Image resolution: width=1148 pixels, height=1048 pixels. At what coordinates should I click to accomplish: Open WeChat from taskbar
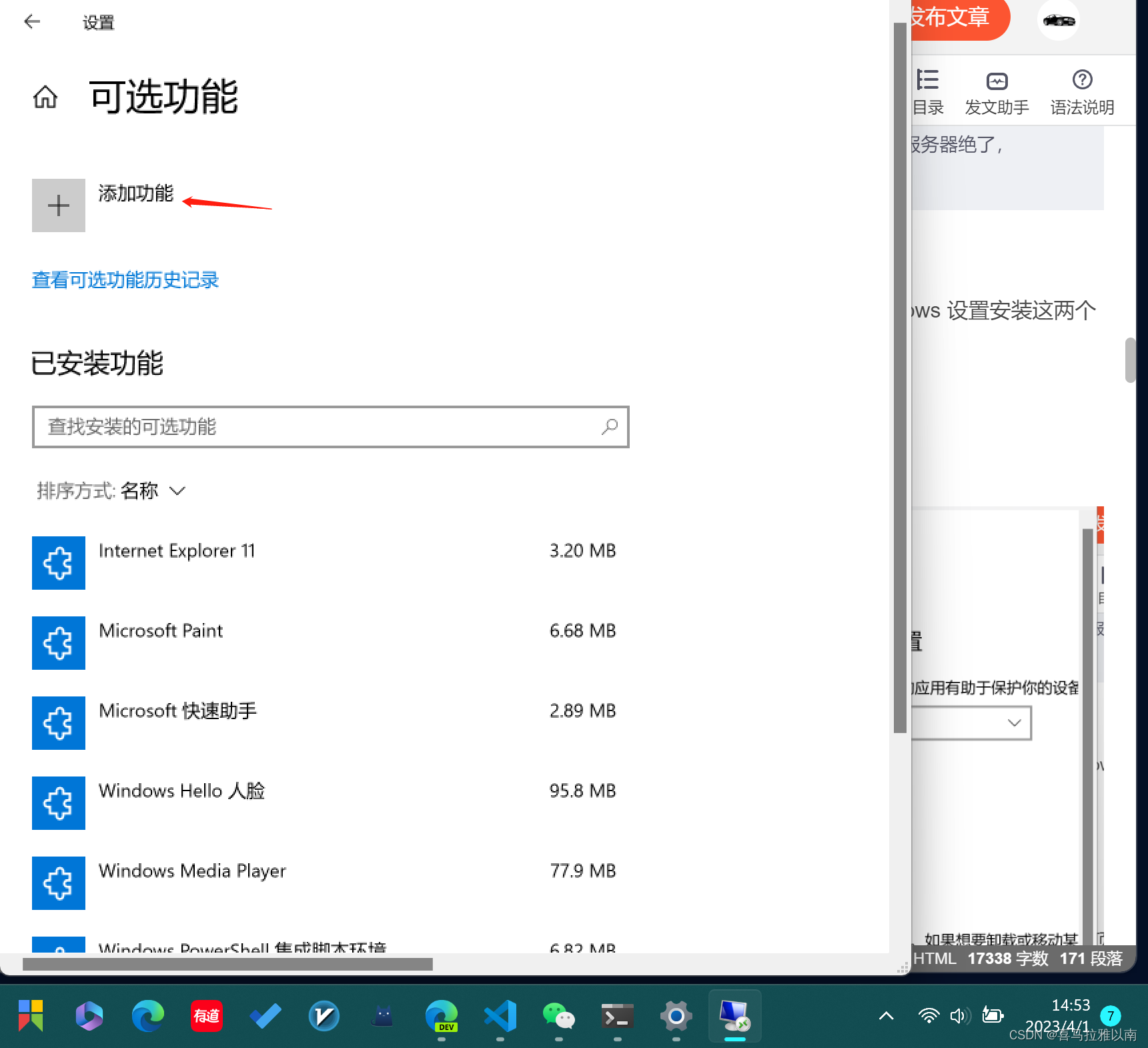click(559, 1016)
